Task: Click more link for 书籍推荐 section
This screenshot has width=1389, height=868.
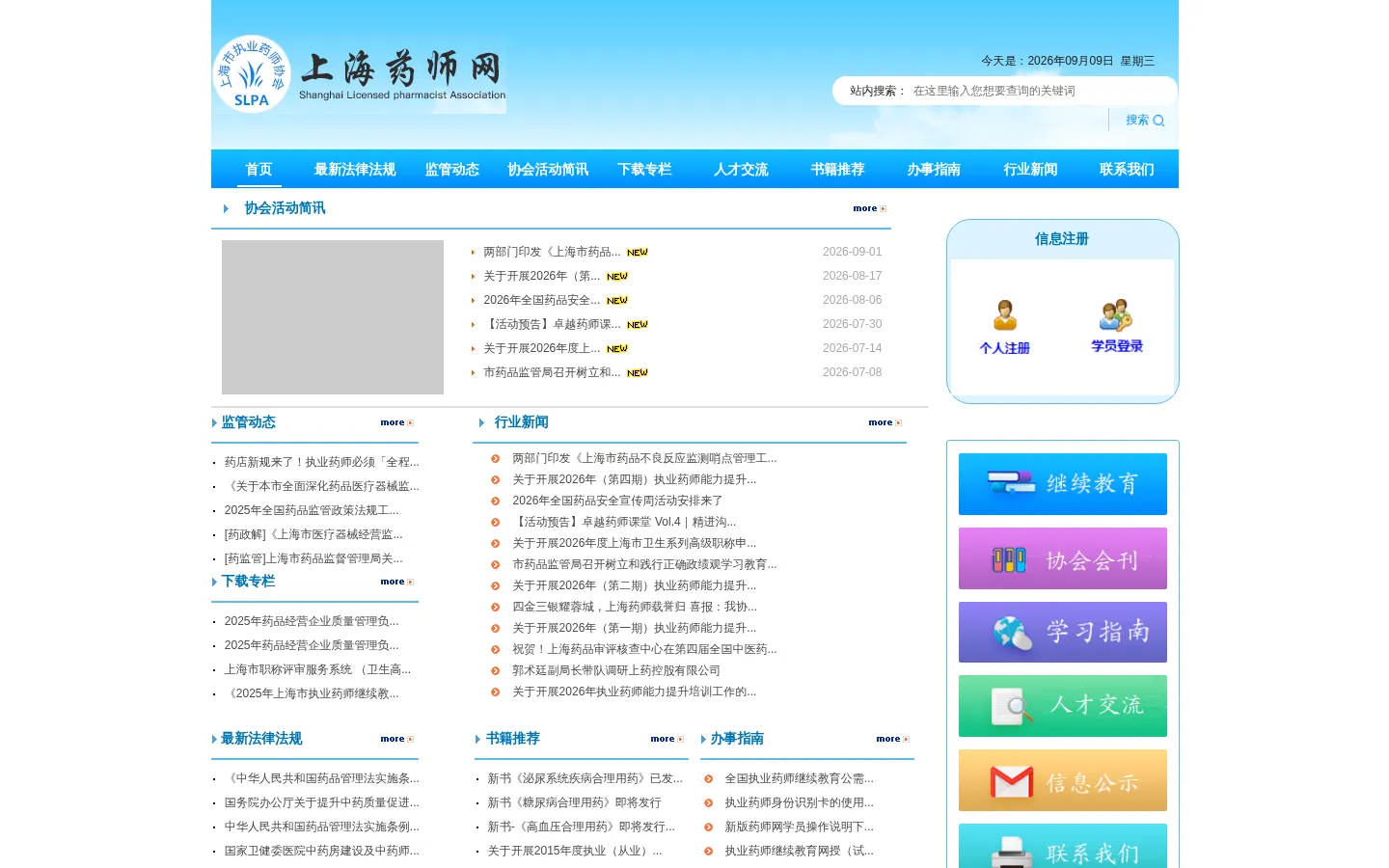Action: point(667,739)
